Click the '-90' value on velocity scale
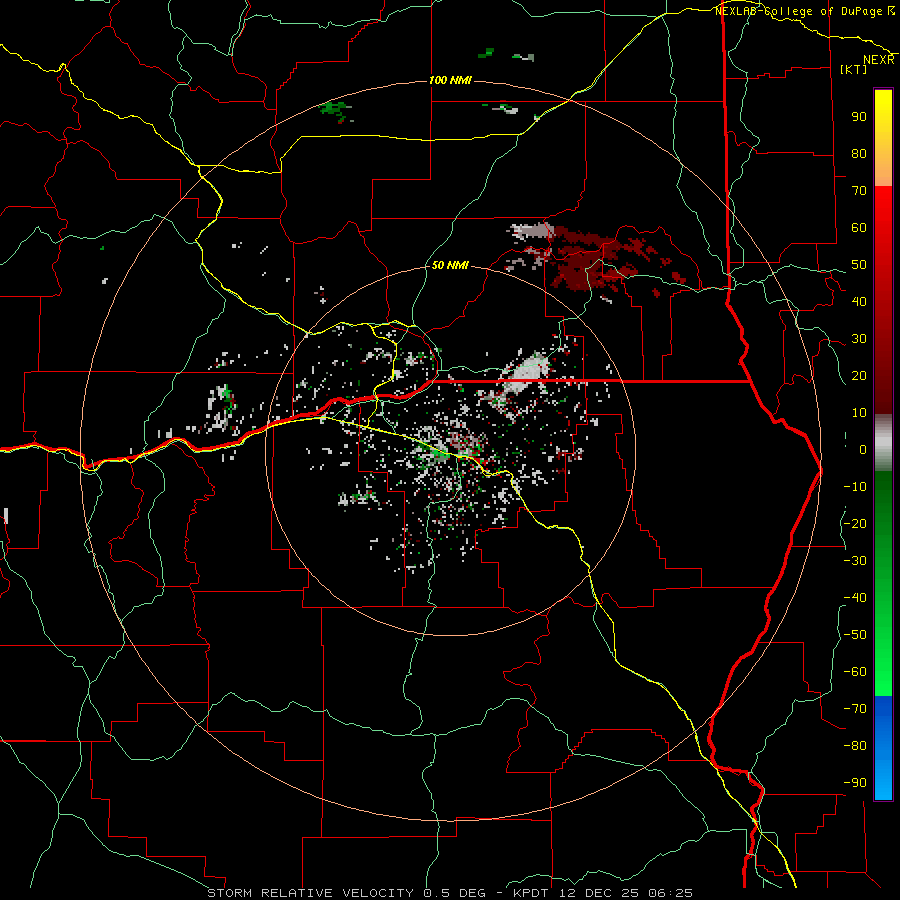 pyautogui.click(x=855, y=782)
